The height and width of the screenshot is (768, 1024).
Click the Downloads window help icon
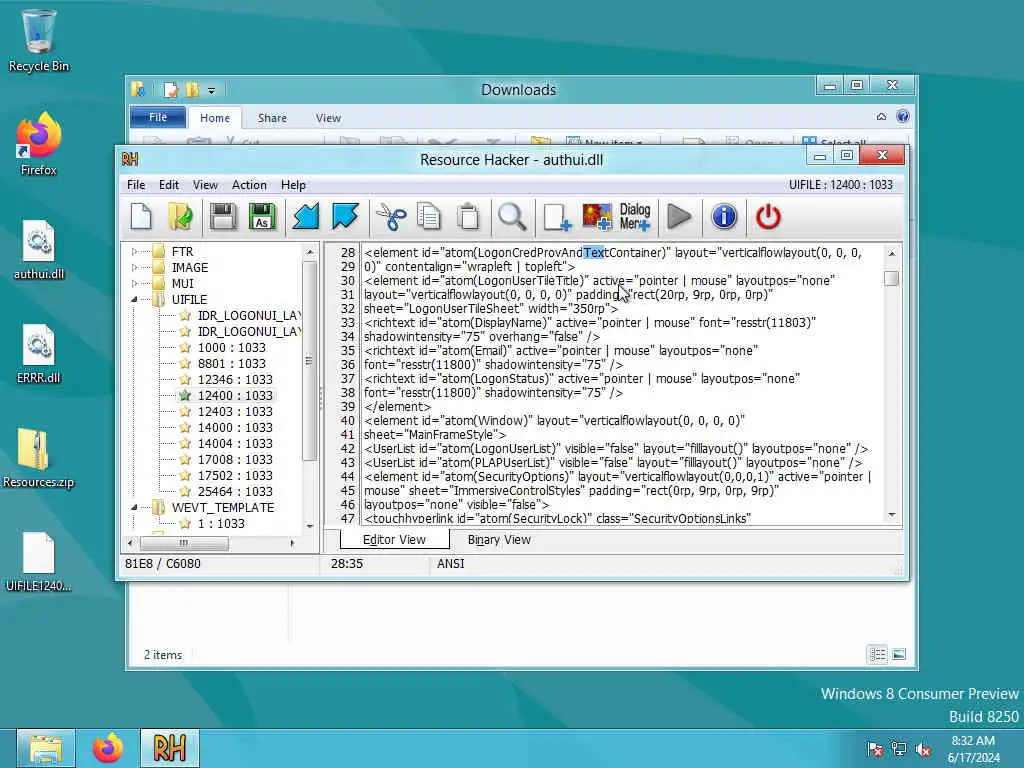tap(903, 117)
